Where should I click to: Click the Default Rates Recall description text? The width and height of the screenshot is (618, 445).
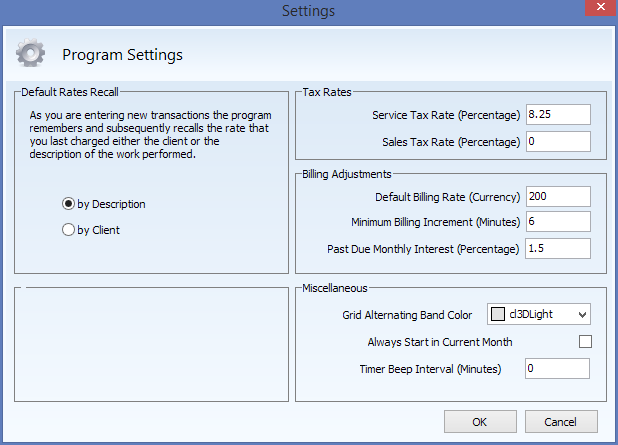[x=150, y=134]
